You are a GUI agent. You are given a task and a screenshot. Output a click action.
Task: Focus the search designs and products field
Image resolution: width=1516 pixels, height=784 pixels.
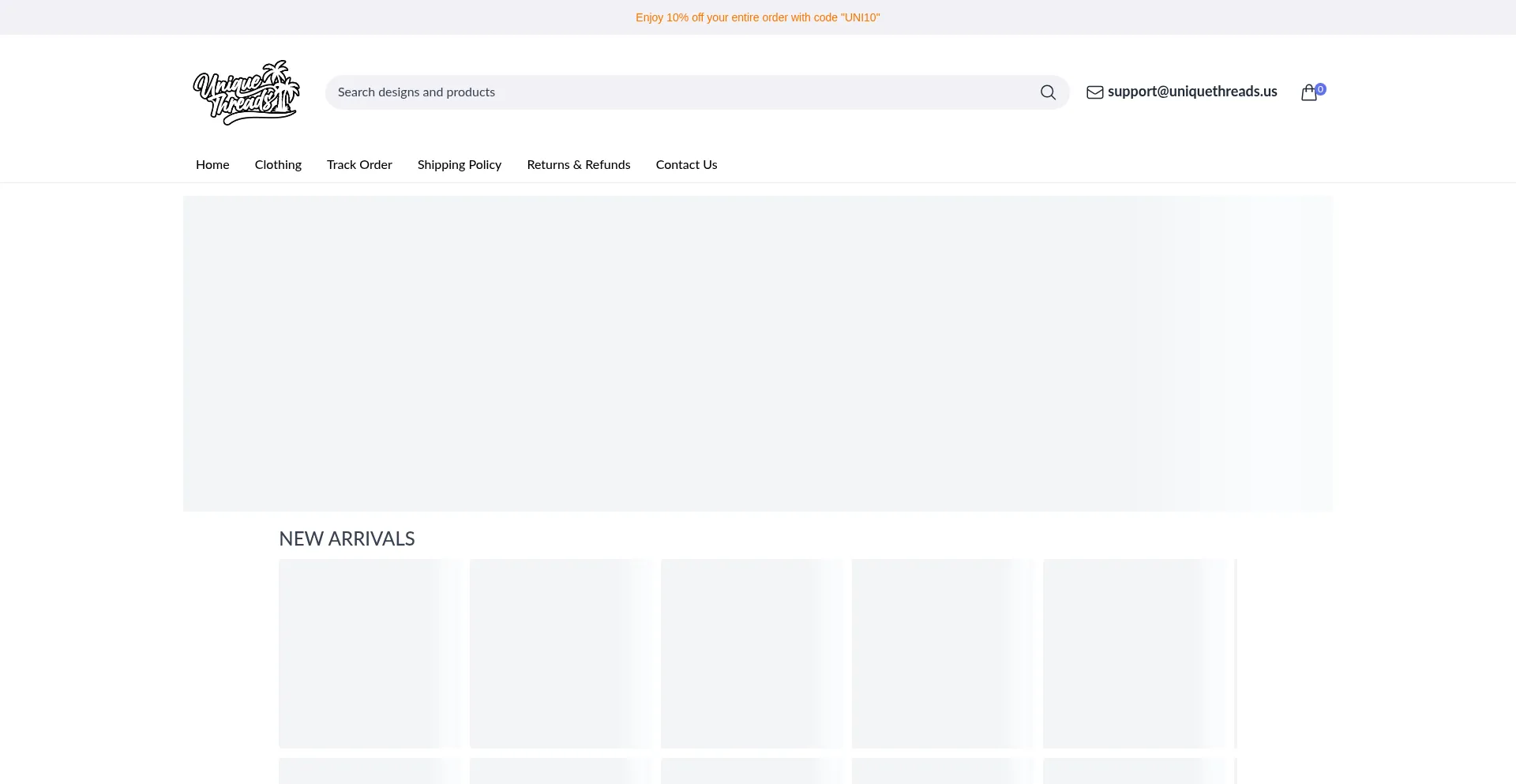tap(679, 92)
